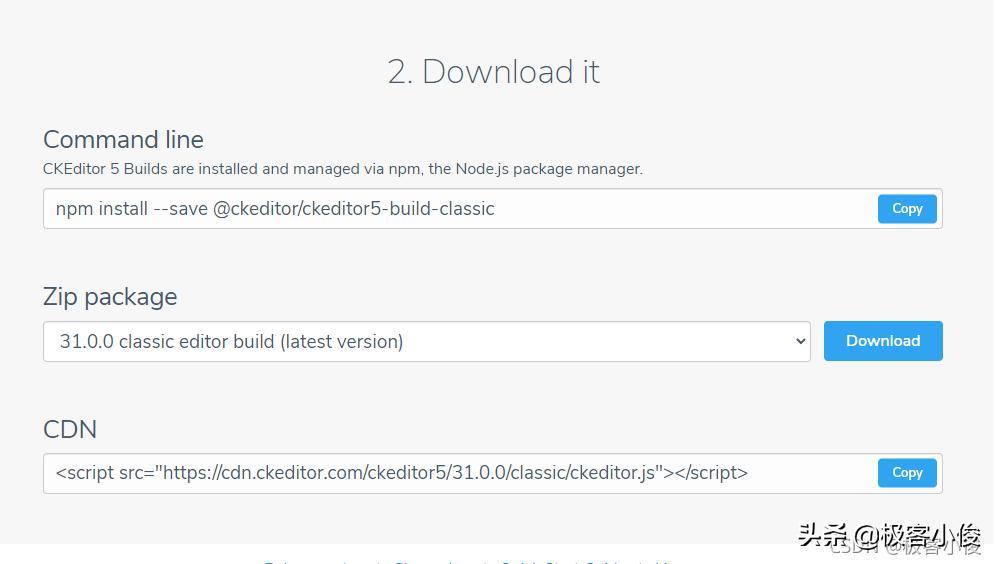Open the editor build version dropdown
997x564 pixels.
point(426,341)
